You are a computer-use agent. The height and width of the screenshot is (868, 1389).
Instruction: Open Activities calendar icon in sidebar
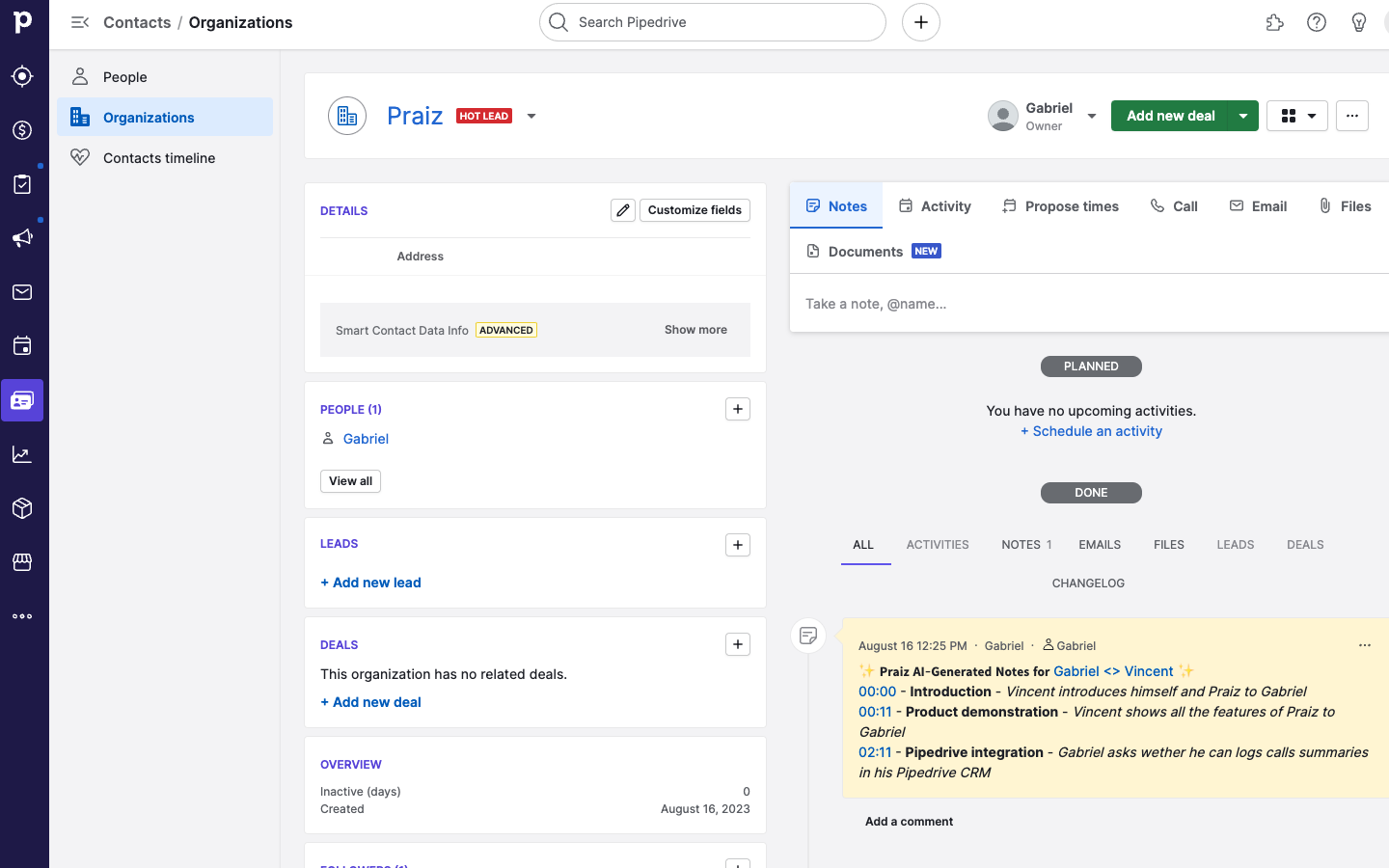(22, 346)
